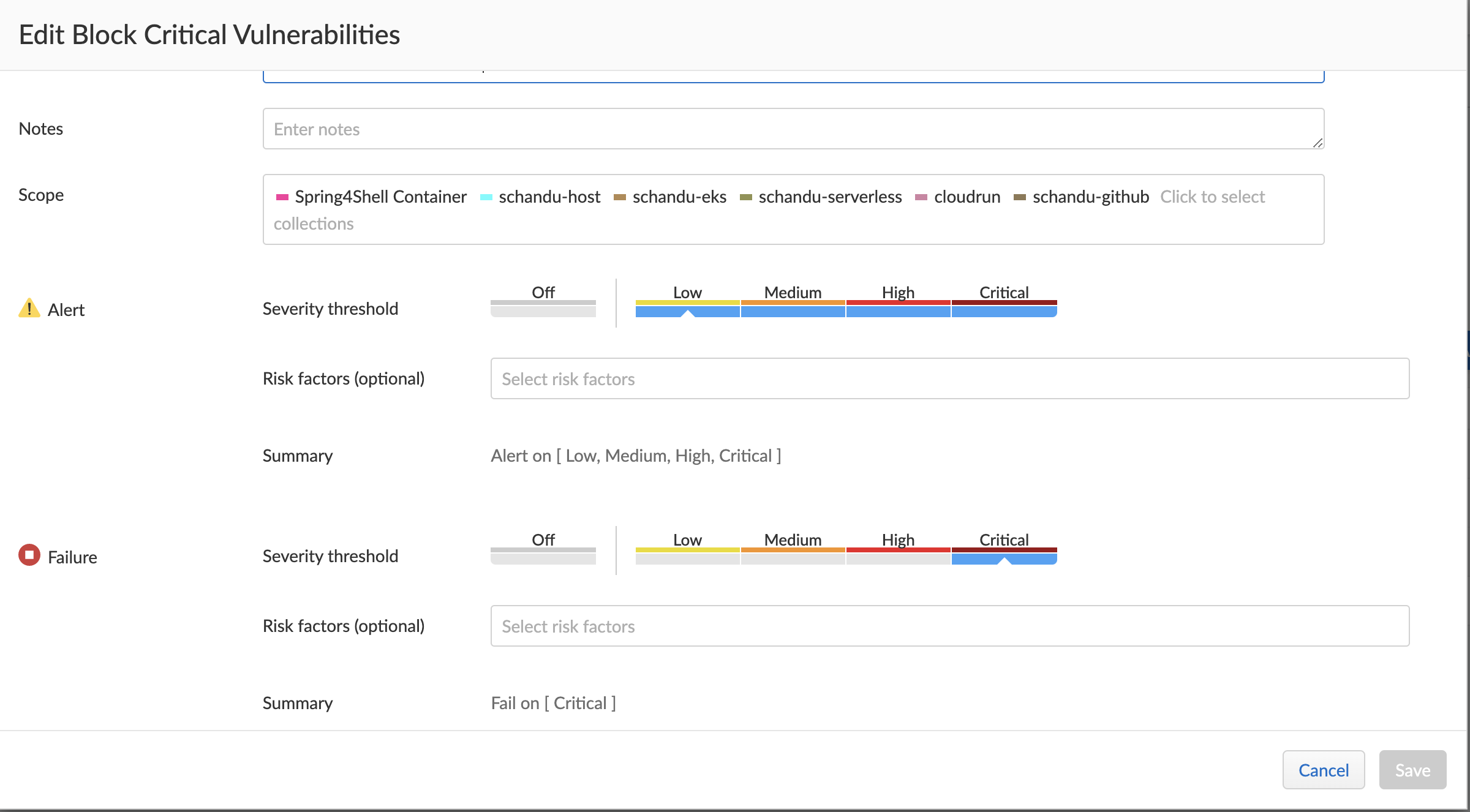Click the red Failure stop icon

(29, 555)
